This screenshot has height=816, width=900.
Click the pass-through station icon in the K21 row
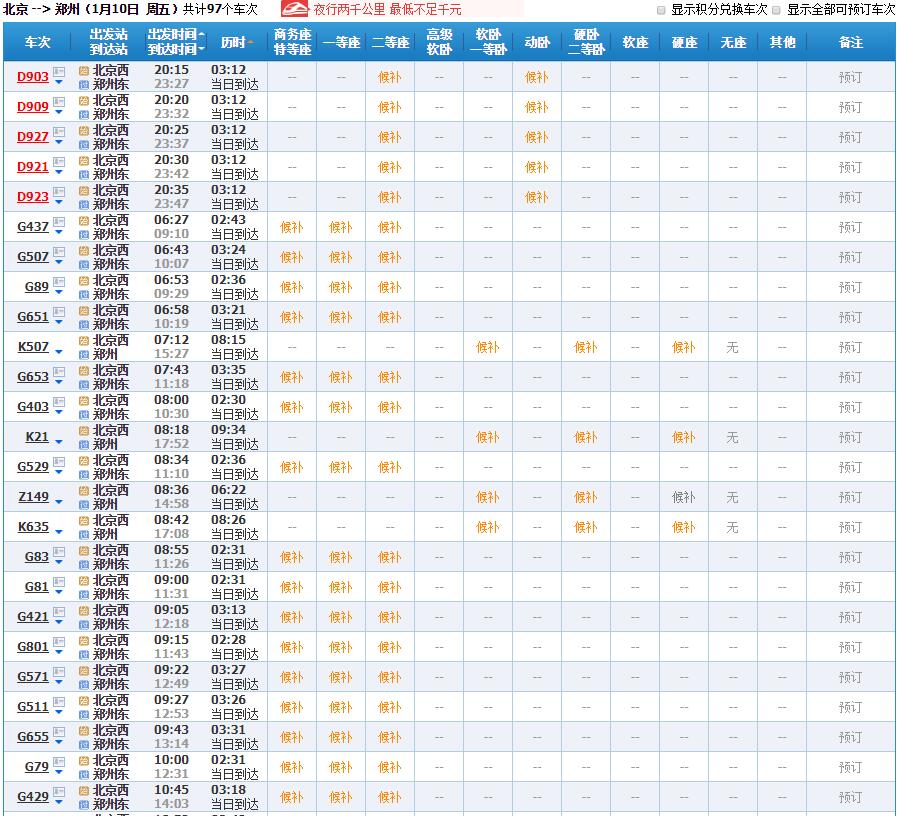[x=84, y=445]
